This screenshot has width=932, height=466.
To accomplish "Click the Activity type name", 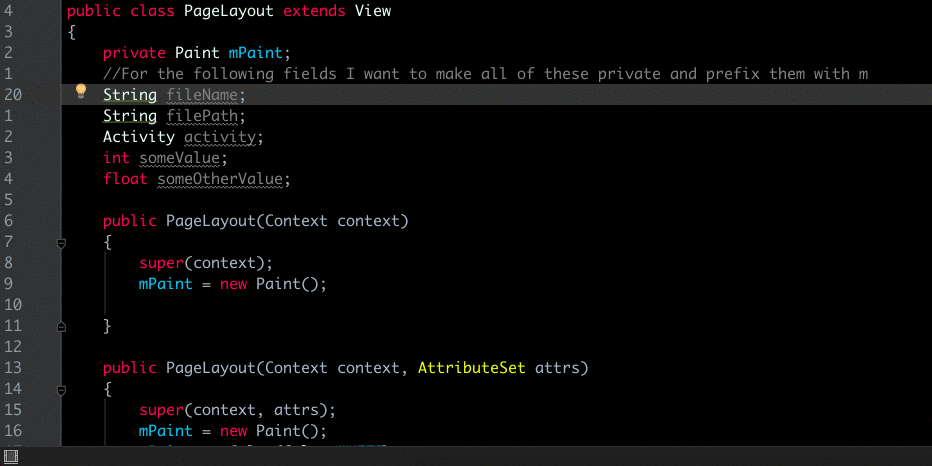I will (139, 137).
